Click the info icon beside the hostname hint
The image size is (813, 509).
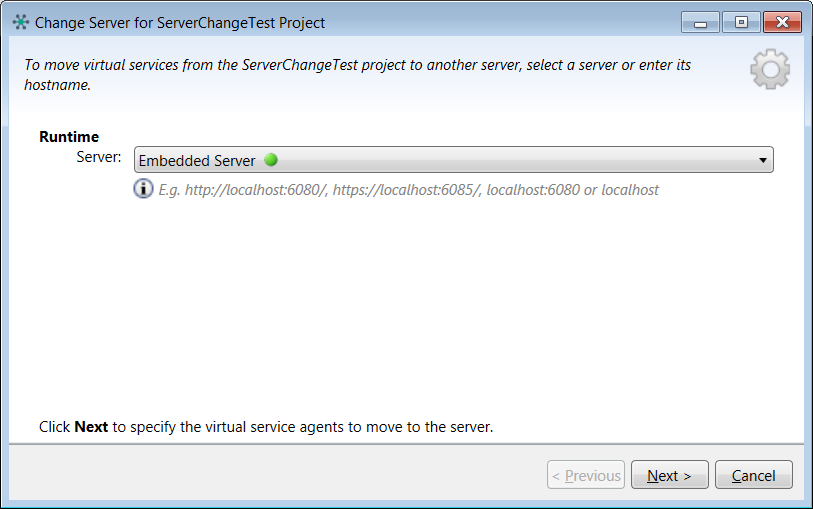tap(144, 189)
